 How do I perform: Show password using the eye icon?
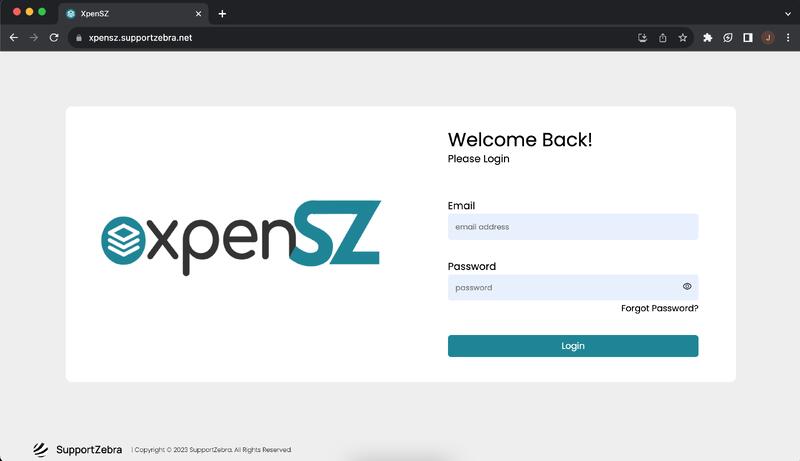[687, 287]
